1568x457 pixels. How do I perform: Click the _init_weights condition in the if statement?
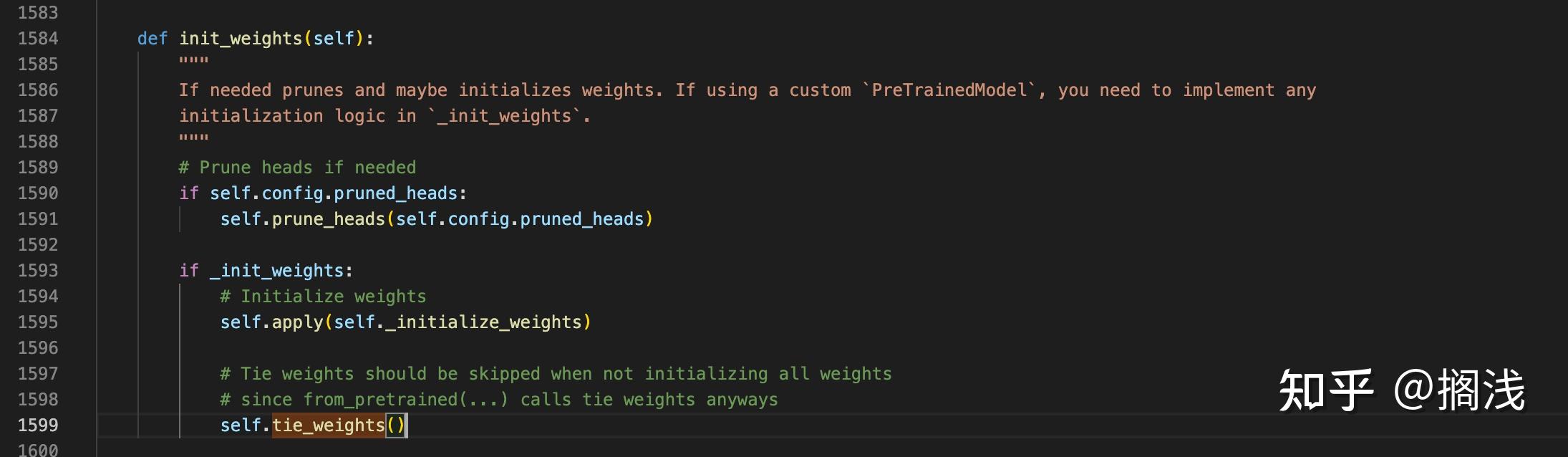pyautogui.click(x=276, y=271)
